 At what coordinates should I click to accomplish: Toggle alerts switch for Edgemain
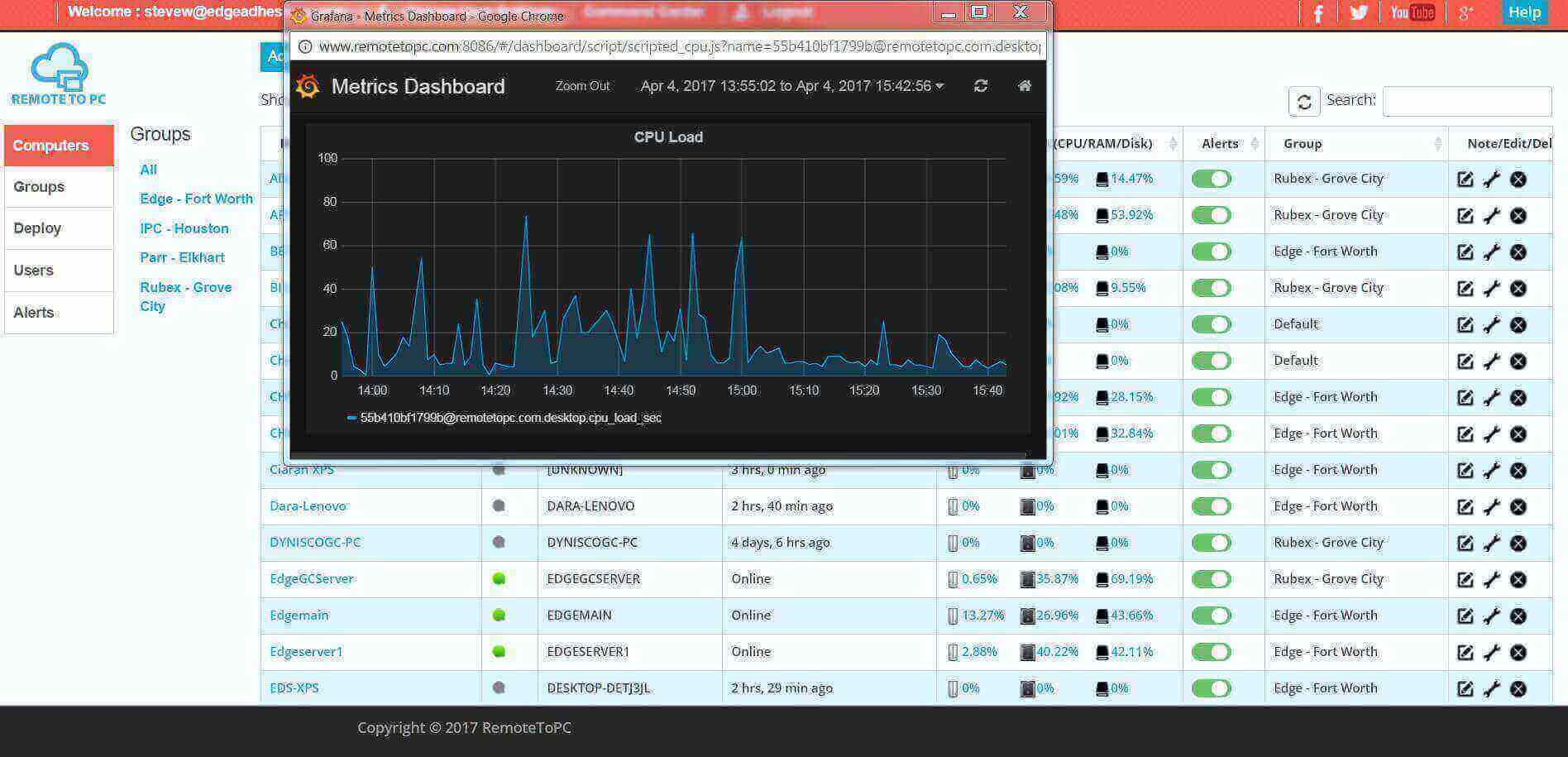point(1212,616)
